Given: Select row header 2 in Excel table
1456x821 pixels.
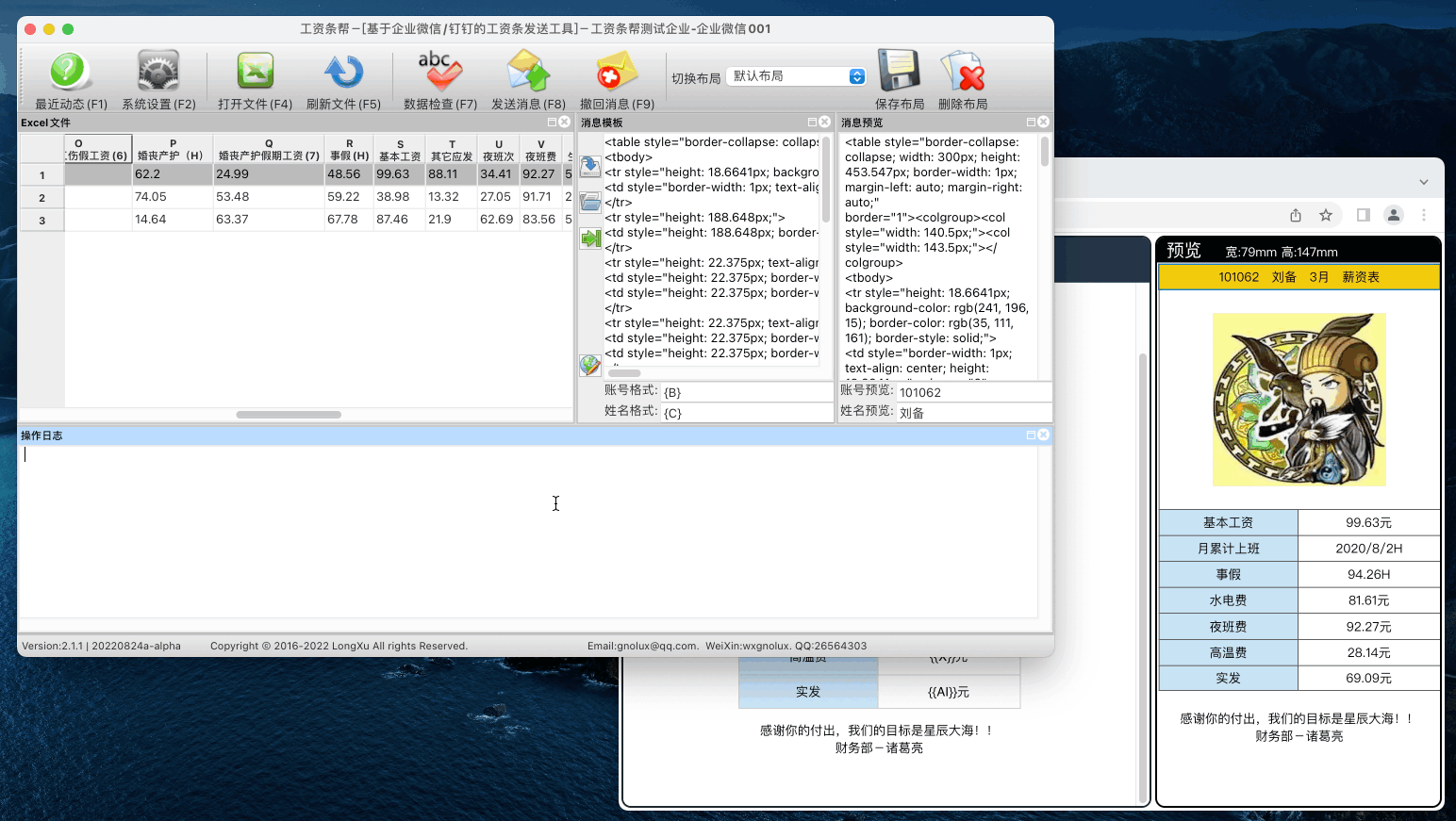Looking at the screenshot, I should [x=42, y=197].
